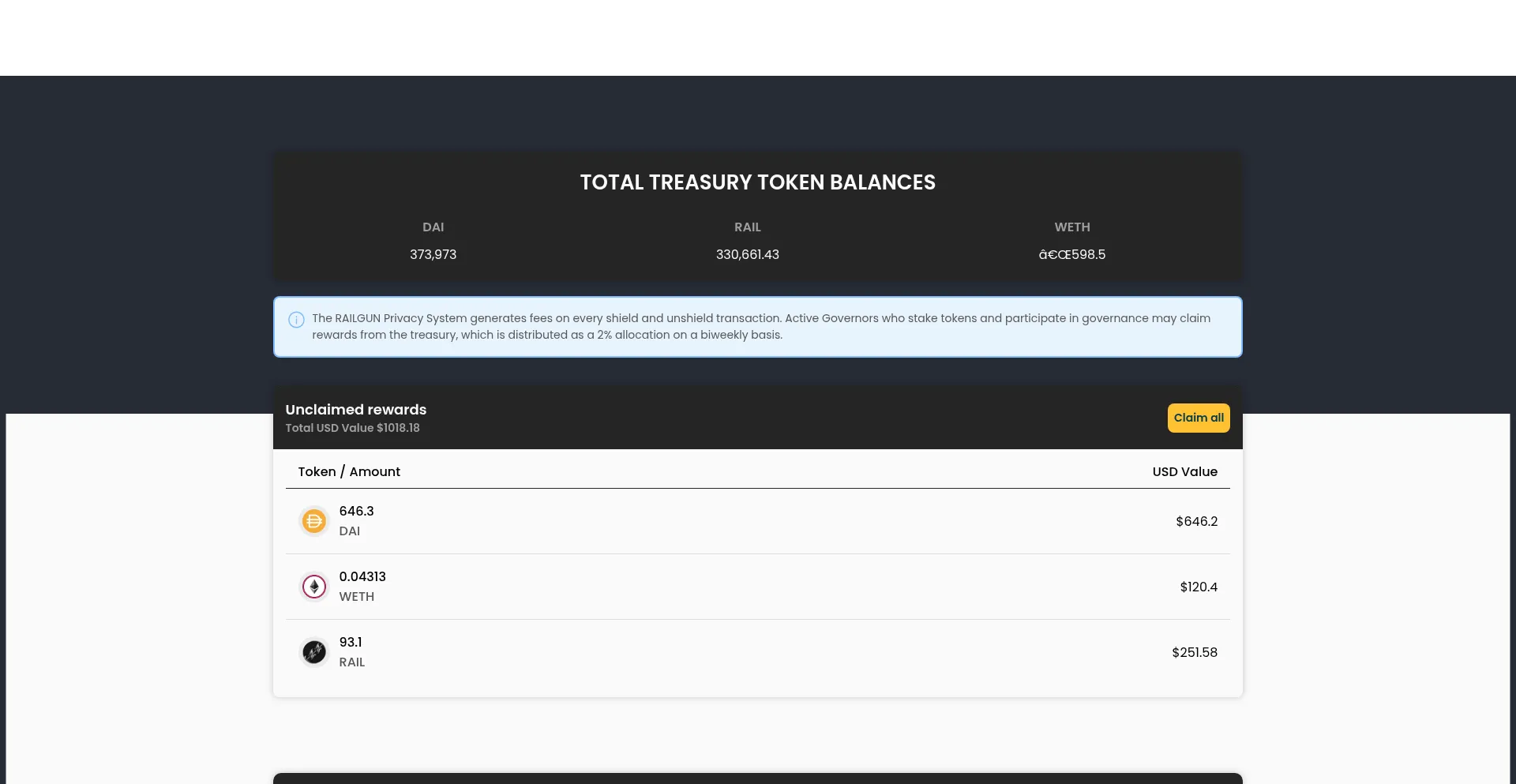
Task: Click the WETH Ethereum token icon
Action: click(314, 587)
